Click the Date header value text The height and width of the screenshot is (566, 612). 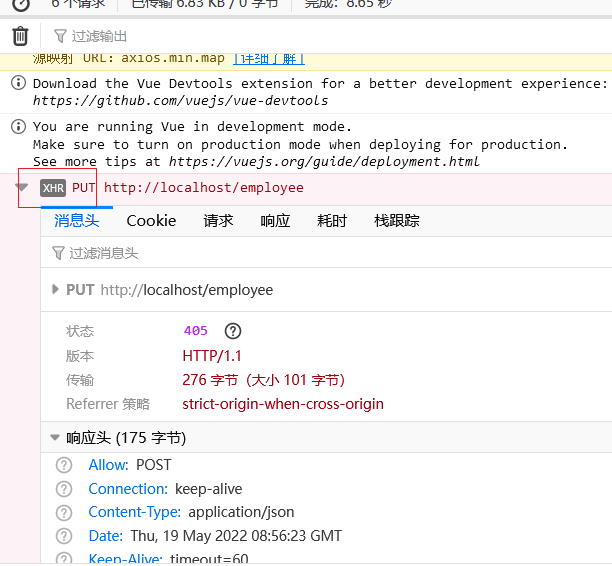click(x=236, y=536)
